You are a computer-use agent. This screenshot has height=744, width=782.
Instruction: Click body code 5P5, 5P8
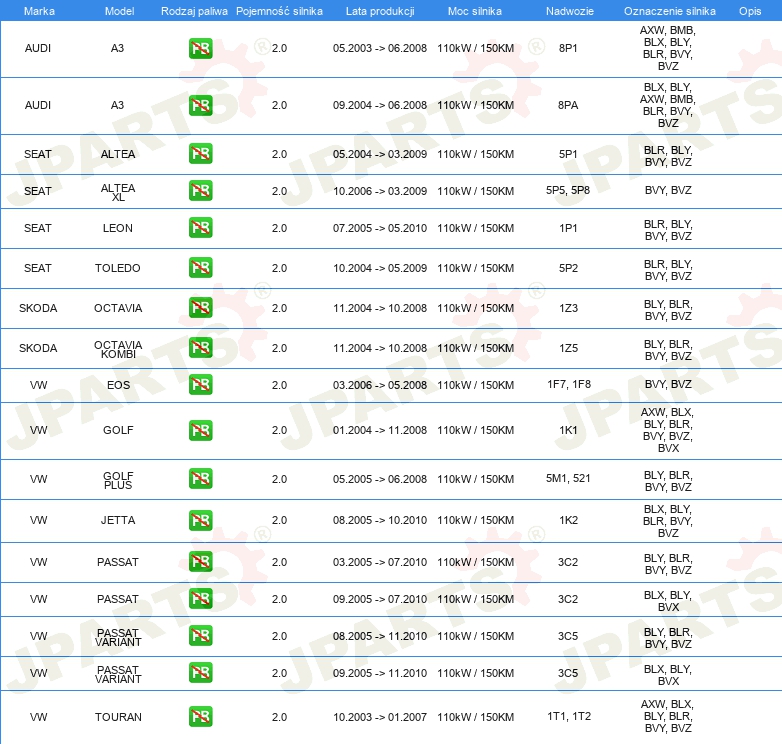(x=568, y=190)
